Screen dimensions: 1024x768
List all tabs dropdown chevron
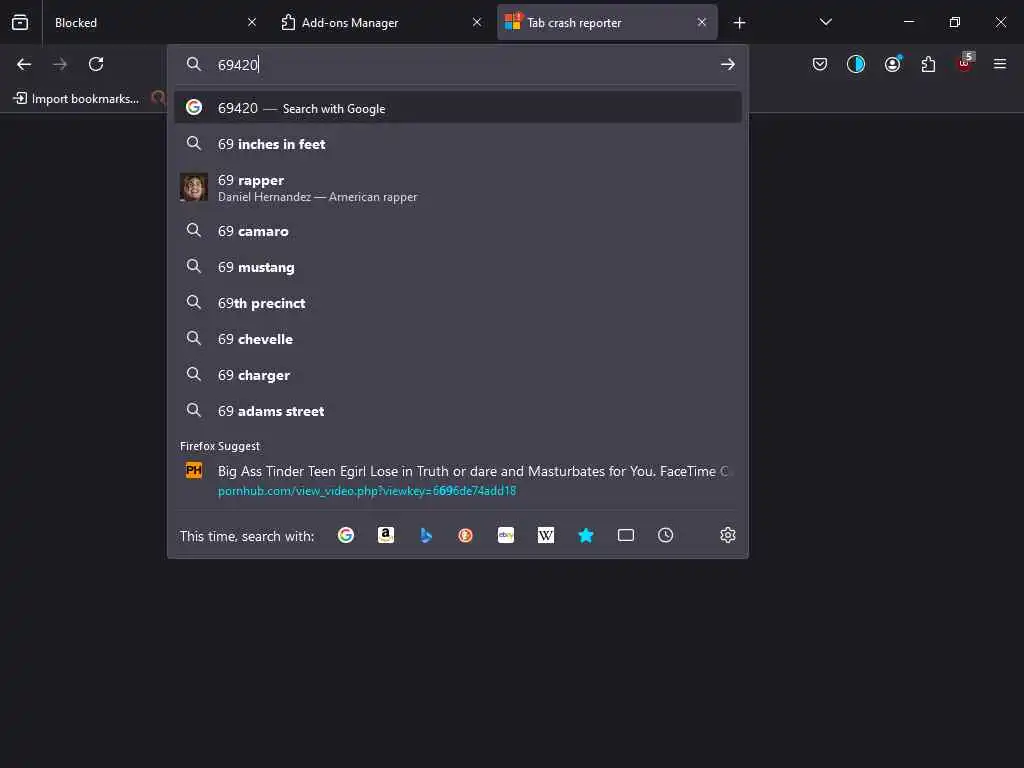[x=825, y=22]
